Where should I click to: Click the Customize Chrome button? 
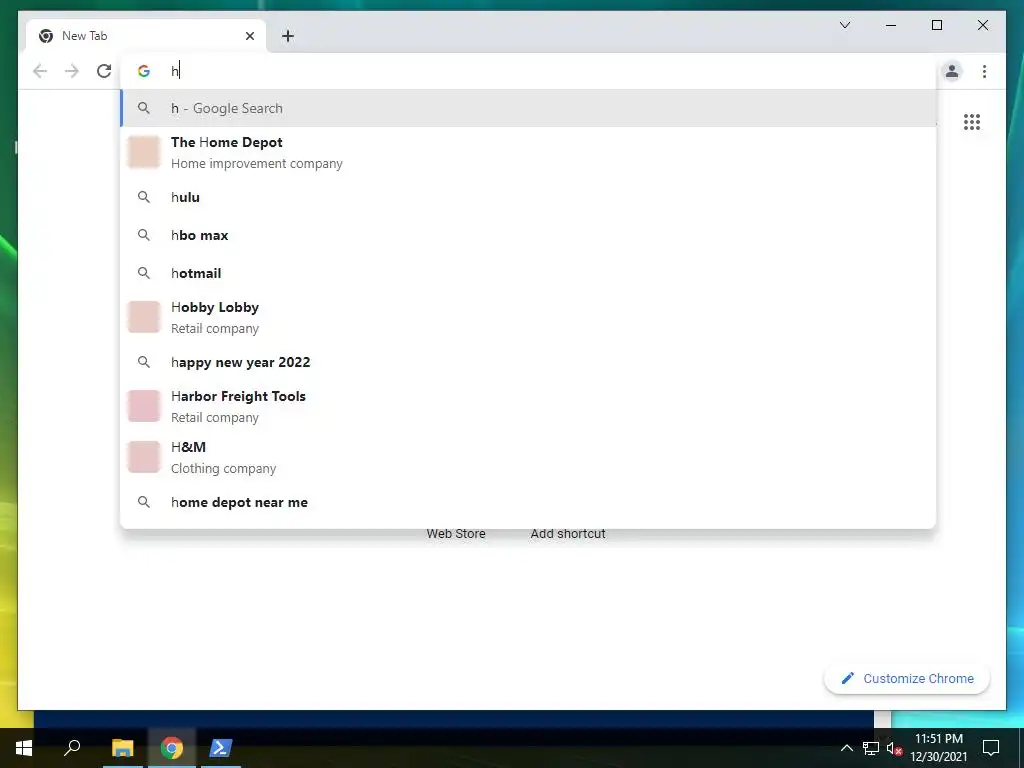coord(907,679)
